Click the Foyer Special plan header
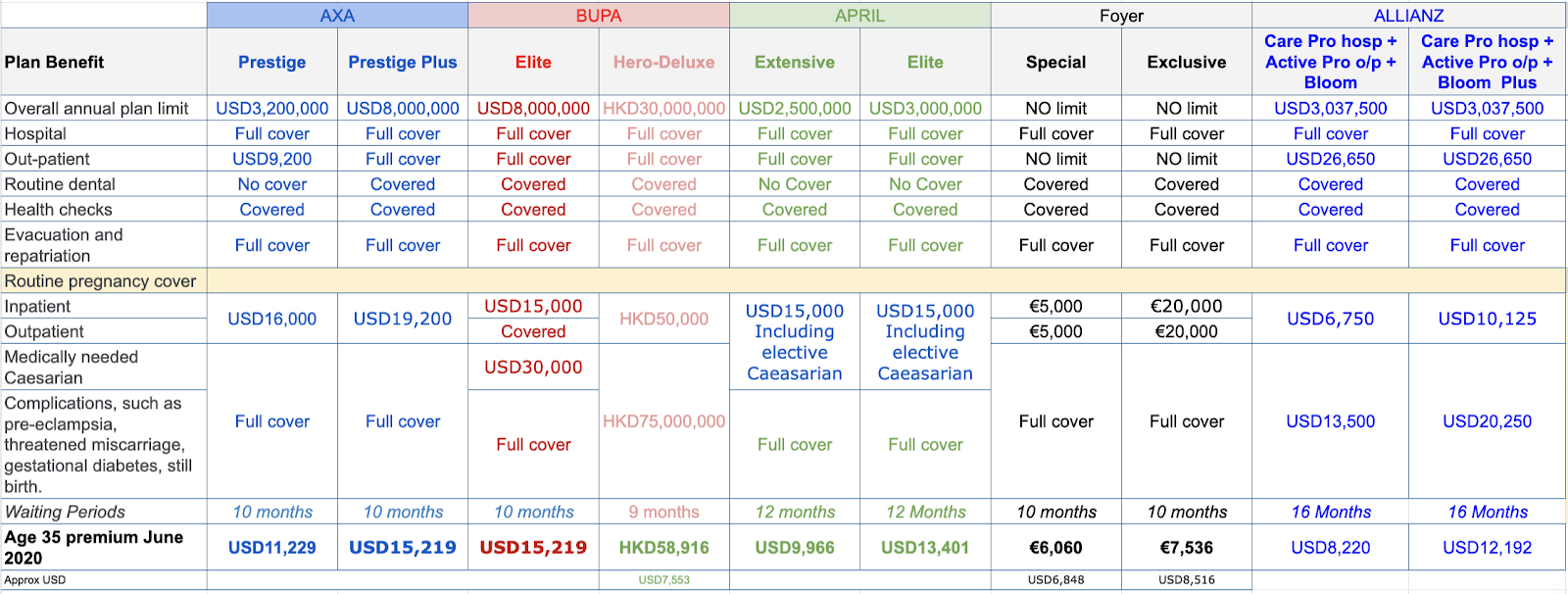Image resolution: width=1568 pixels, height=594 pixels. [1056, 62]
